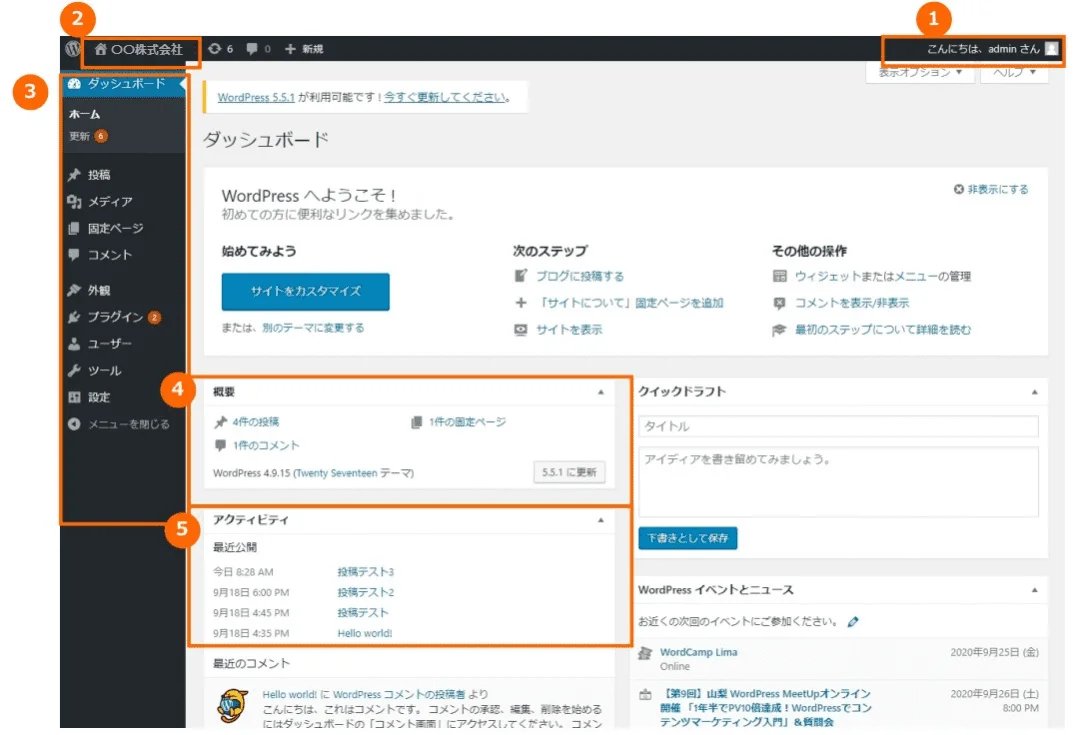The height and width of the screenshot is (735, 1078).
Task: Click the メディア icon in sidebar
Action: click(x=74, y=201)
